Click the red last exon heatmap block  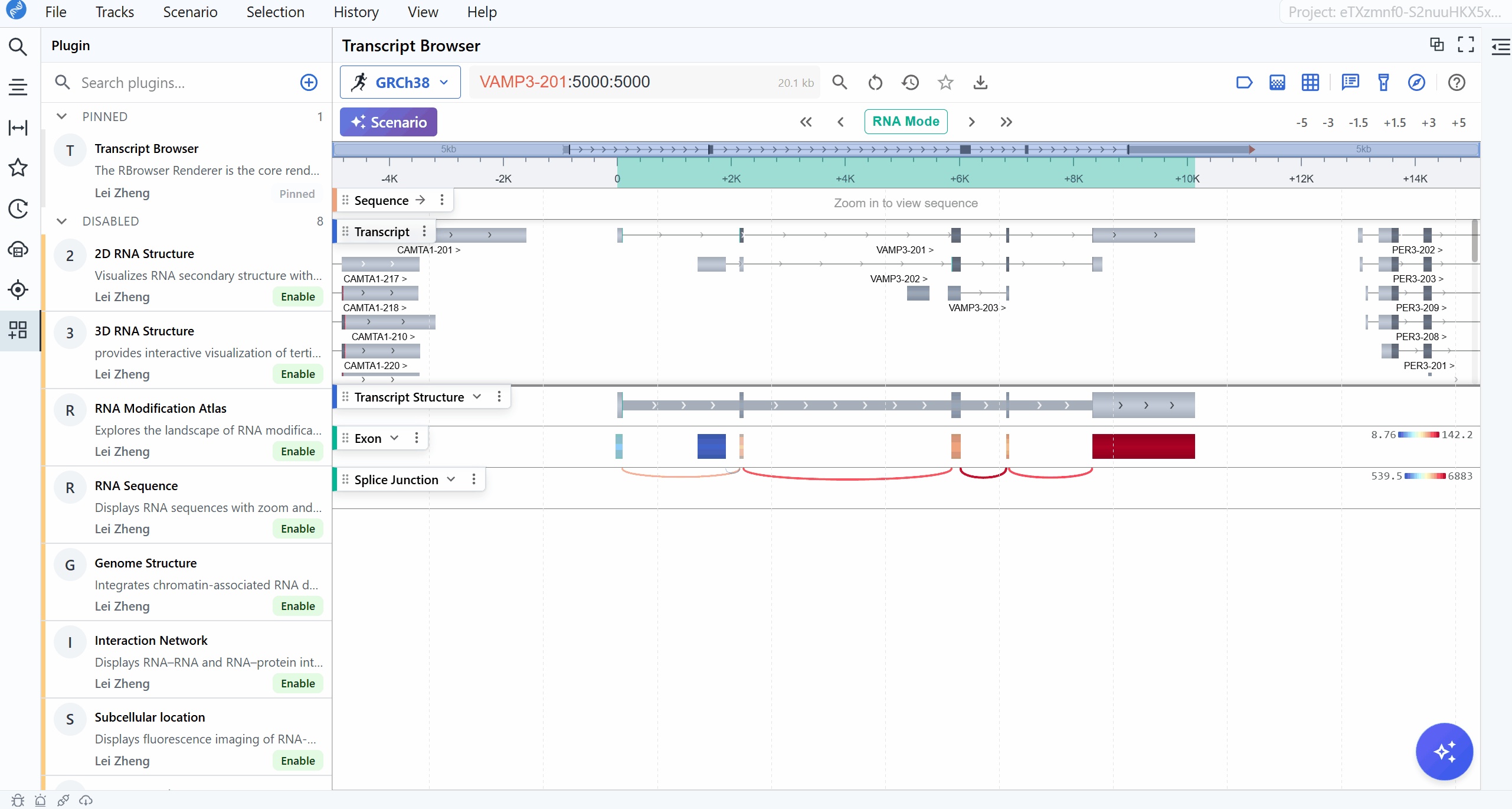point(1143,446)
